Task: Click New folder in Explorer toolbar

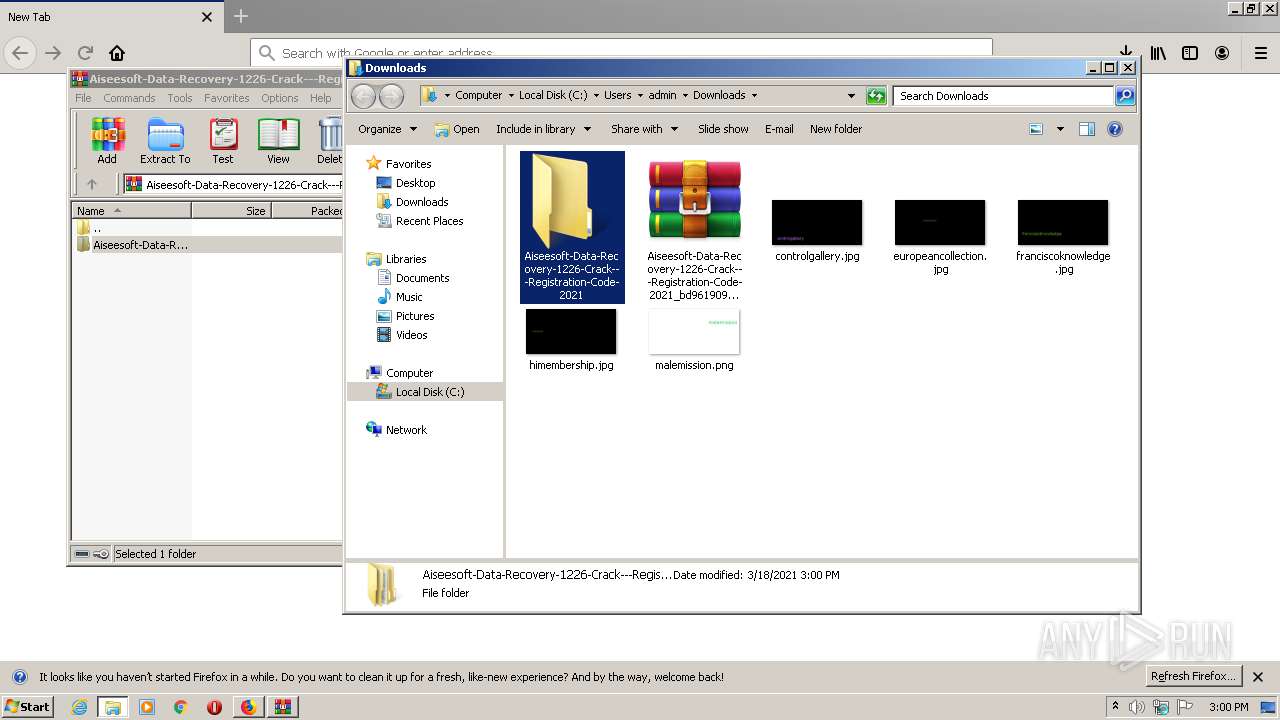Action: tap(836, 129)
